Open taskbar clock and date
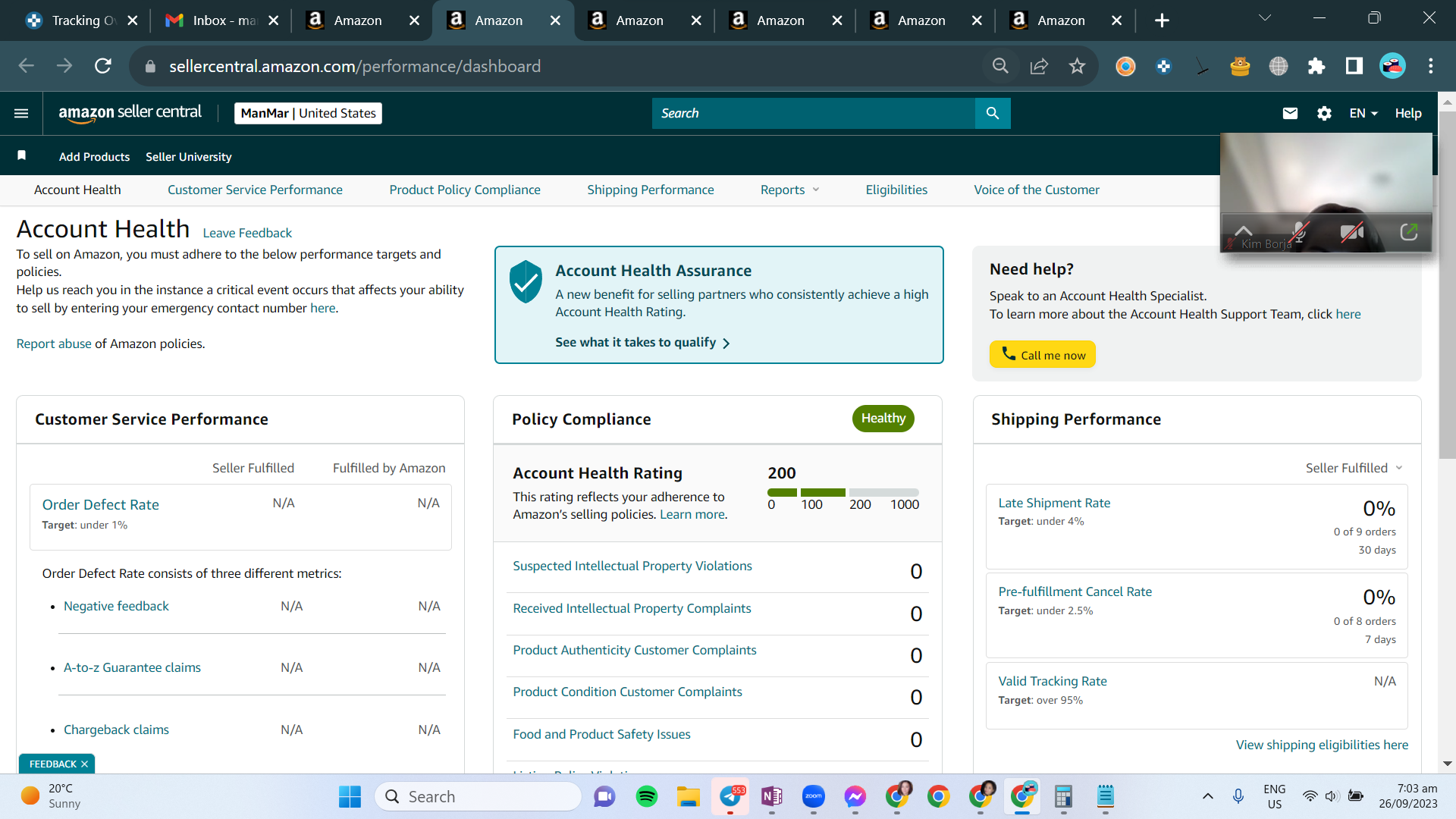The width and height of the screenshot is (1456, 819). coord(1408,796)
